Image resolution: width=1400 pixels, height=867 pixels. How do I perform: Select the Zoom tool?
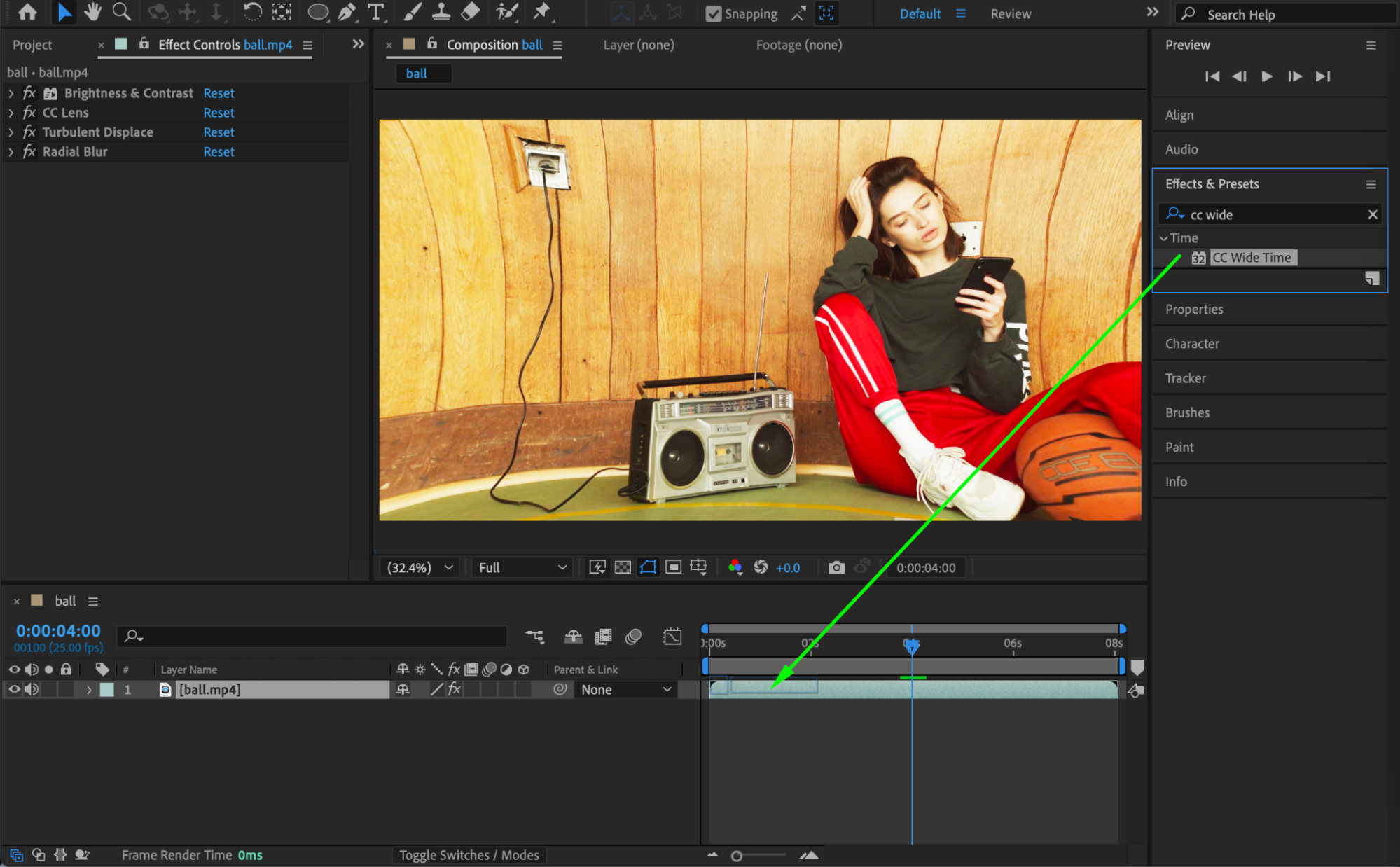(122, 12)
